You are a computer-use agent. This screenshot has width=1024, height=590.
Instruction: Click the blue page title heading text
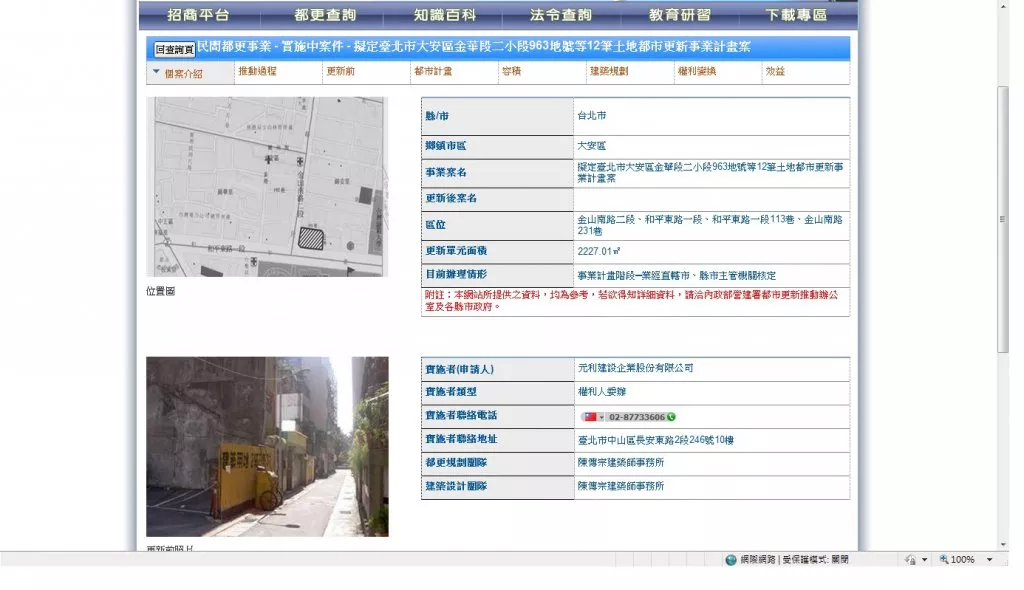tap(474, 46)
